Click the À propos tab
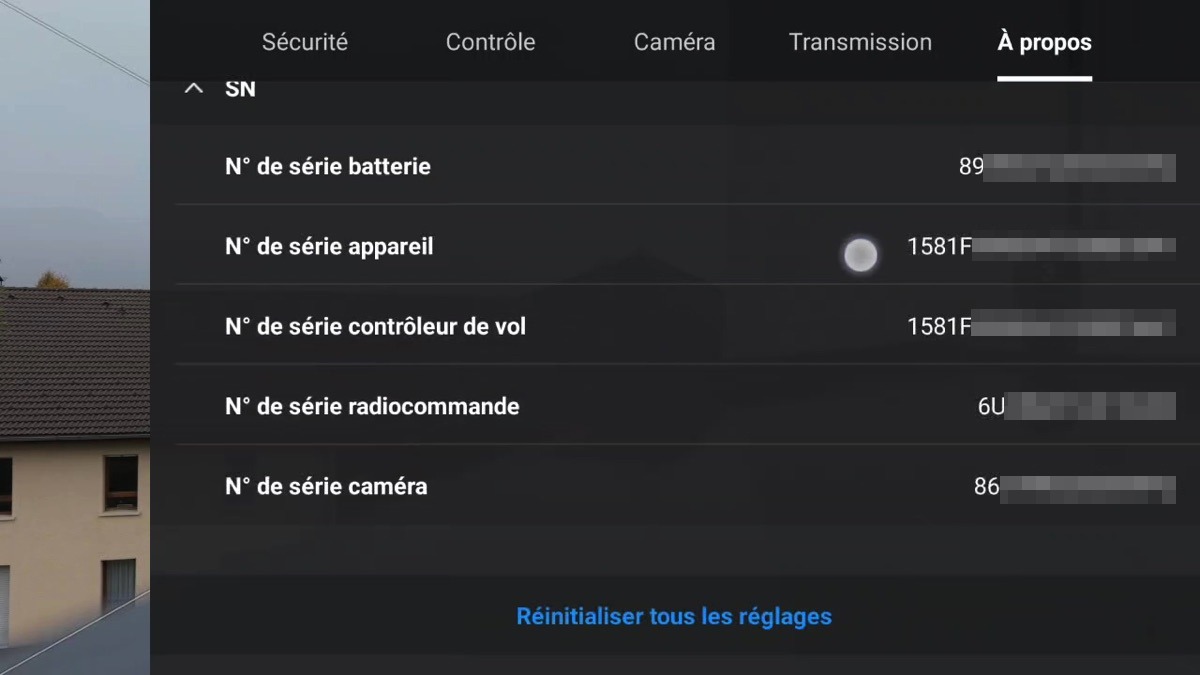 click(x=1044, y=42)
